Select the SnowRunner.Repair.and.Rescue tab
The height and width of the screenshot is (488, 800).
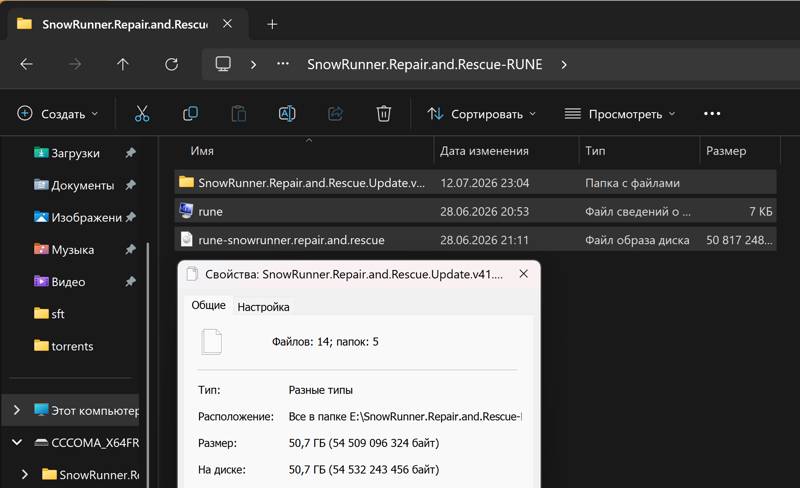coord(124,24)
